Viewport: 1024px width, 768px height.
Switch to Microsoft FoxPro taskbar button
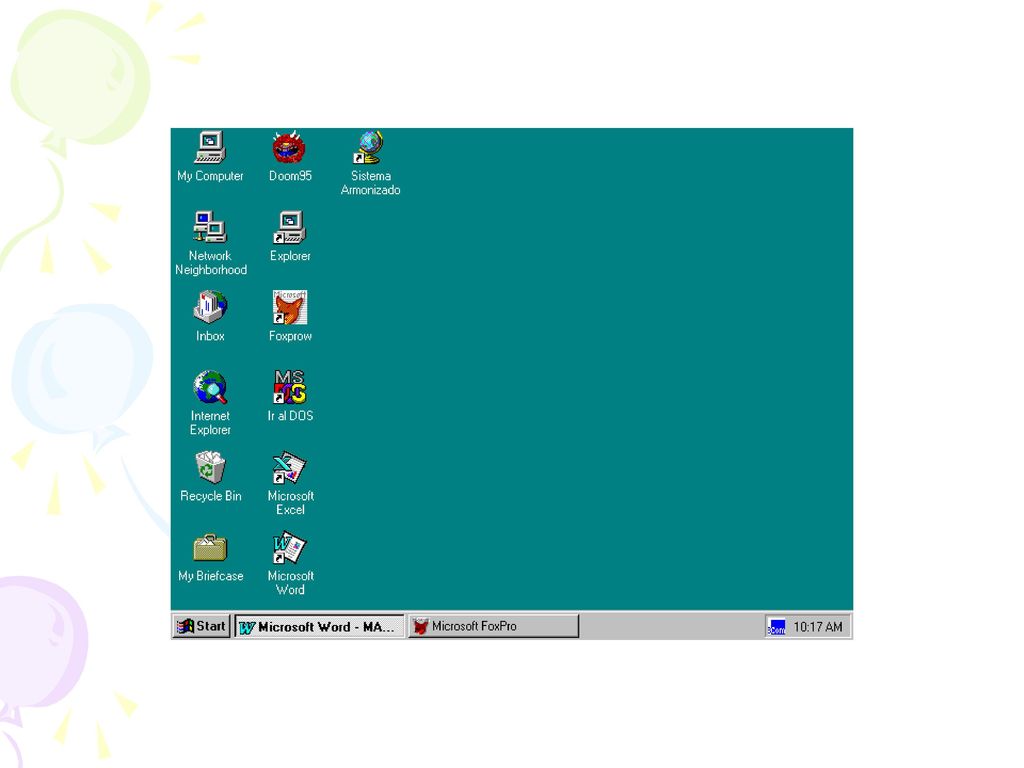click(x=494, y=626)
